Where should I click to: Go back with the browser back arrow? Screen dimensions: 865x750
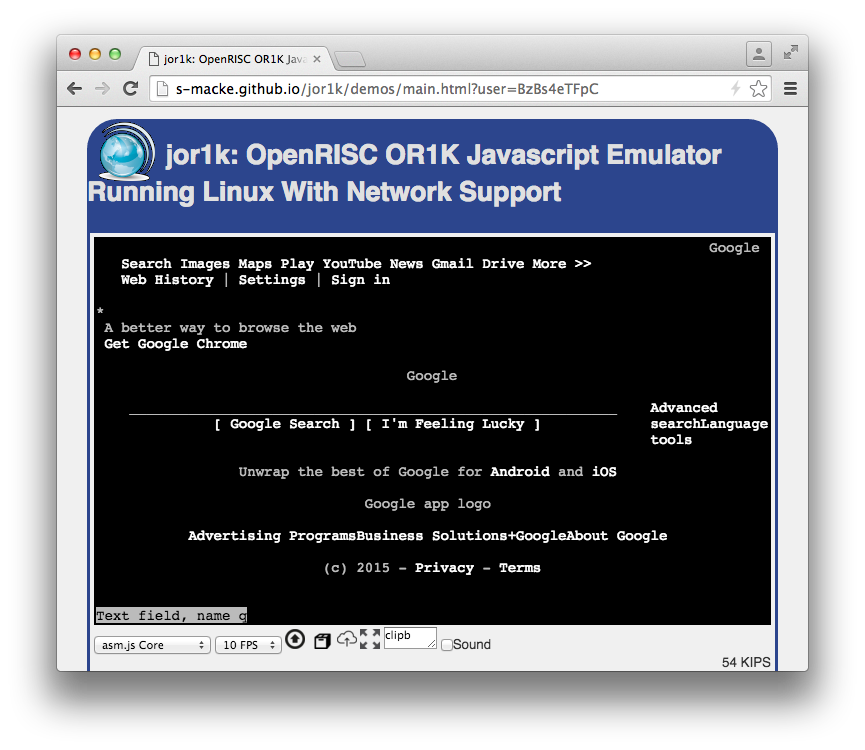tap(74, 88)
